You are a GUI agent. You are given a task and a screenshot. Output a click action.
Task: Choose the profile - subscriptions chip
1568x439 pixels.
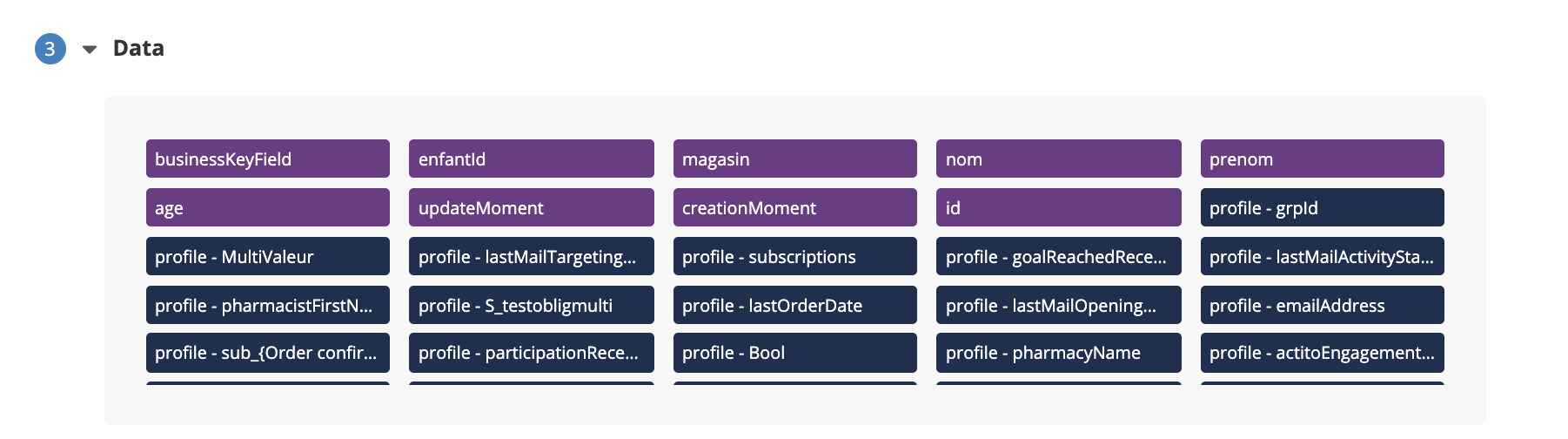794,257
